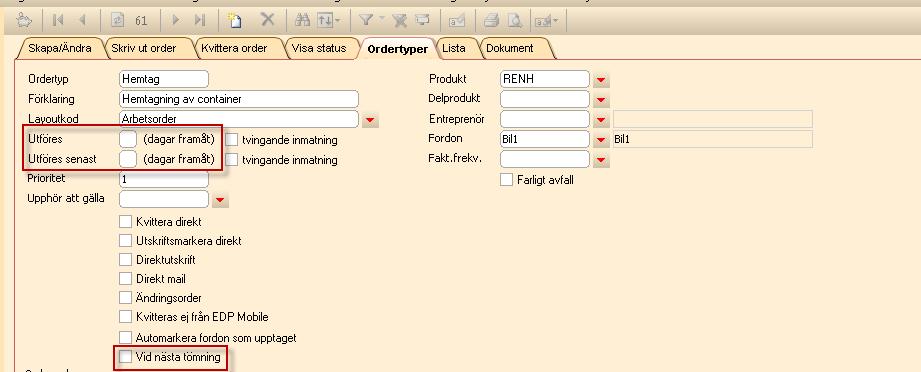921x372 pixels.
Task: Tick the Vid nästa tömning checkbox
Action: [125, 357]
